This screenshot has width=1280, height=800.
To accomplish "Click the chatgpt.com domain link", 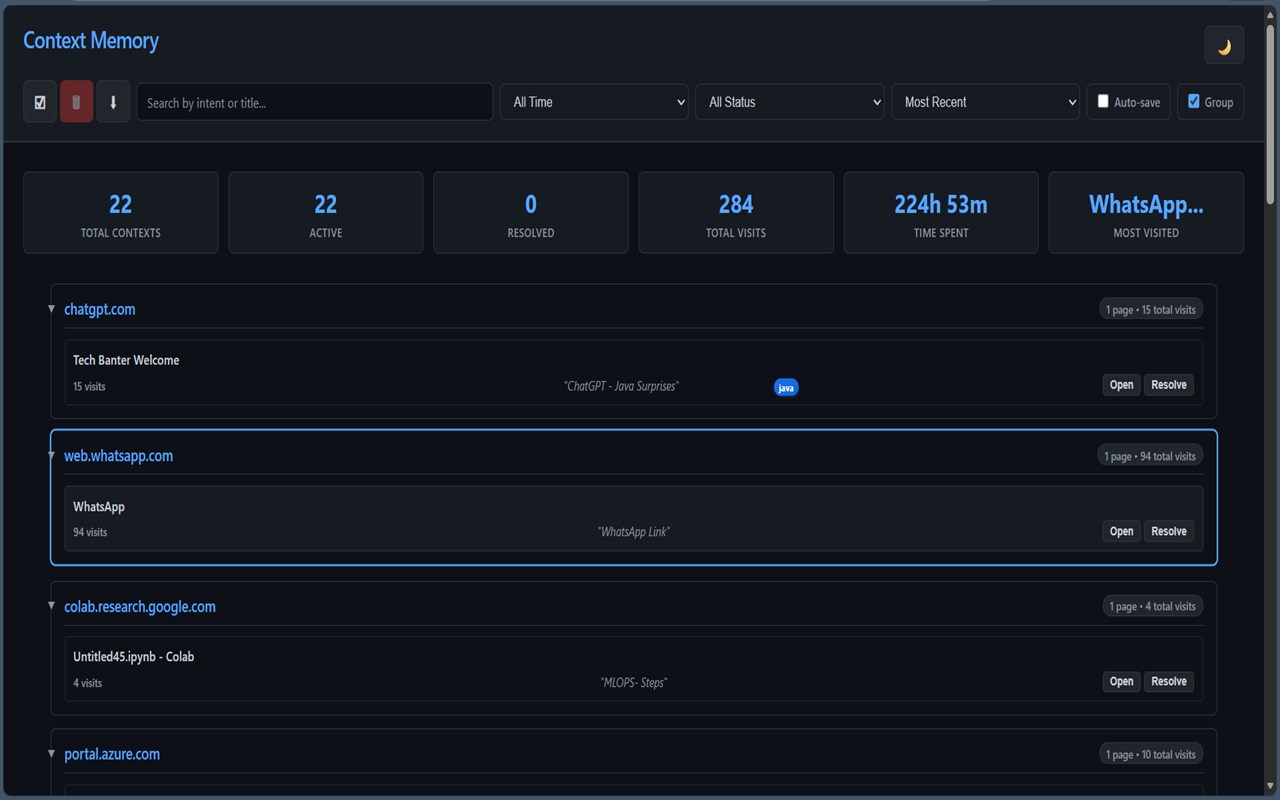I will pyautogui.click(x=100, y=309).
